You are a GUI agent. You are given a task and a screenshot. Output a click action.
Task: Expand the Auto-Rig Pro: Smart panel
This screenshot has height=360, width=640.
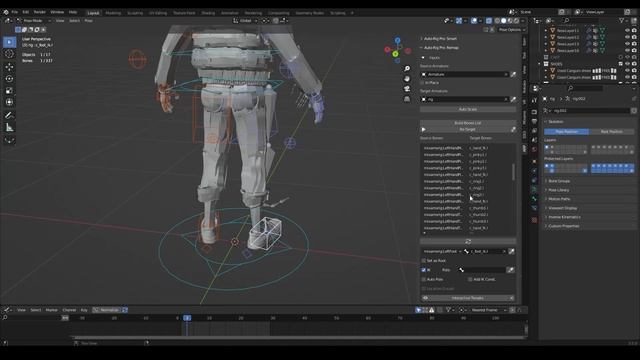point(440,39)
